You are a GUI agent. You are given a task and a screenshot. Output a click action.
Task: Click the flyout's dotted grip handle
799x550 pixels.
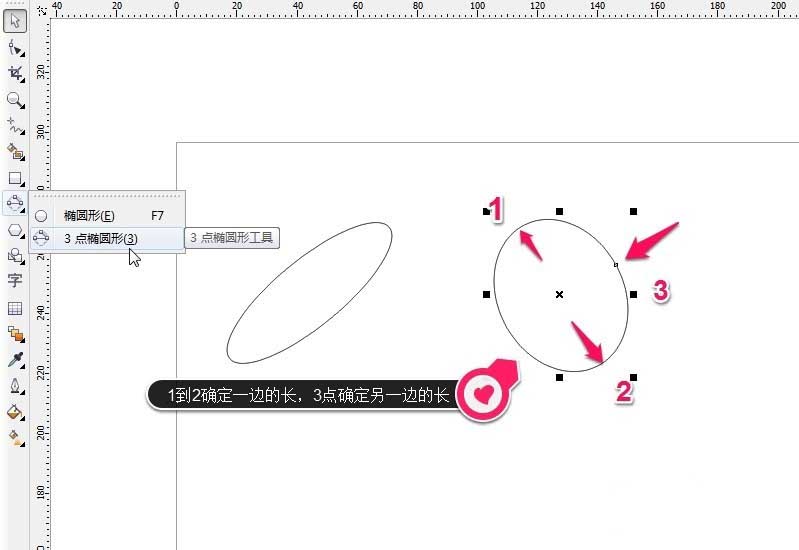point(106,196)
